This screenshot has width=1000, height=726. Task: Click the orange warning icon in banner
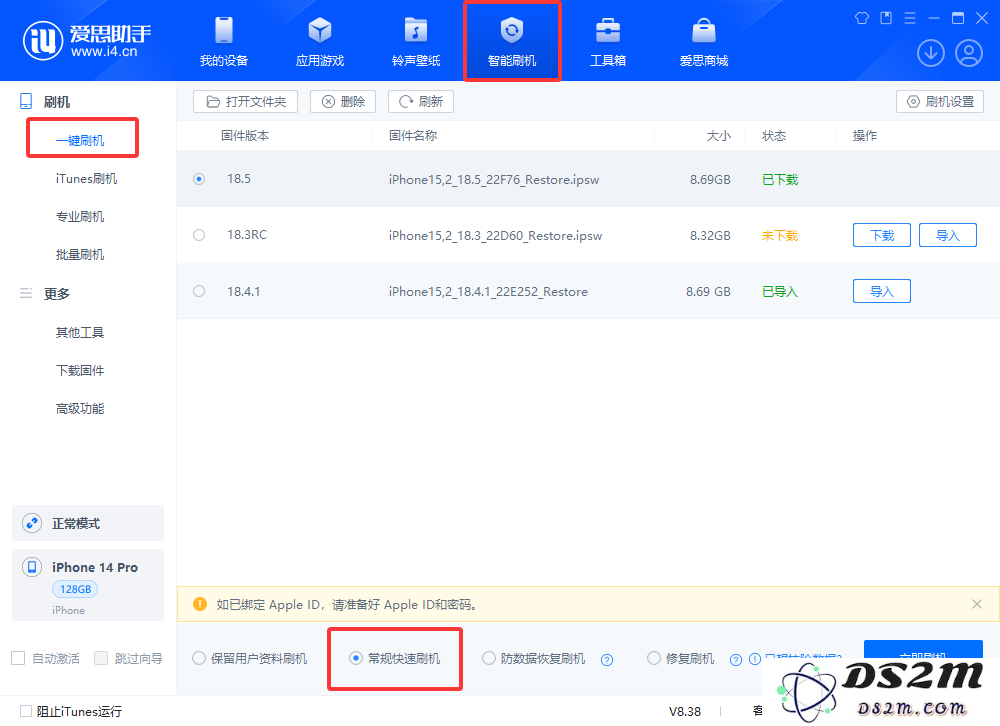[x=200, y=604]
